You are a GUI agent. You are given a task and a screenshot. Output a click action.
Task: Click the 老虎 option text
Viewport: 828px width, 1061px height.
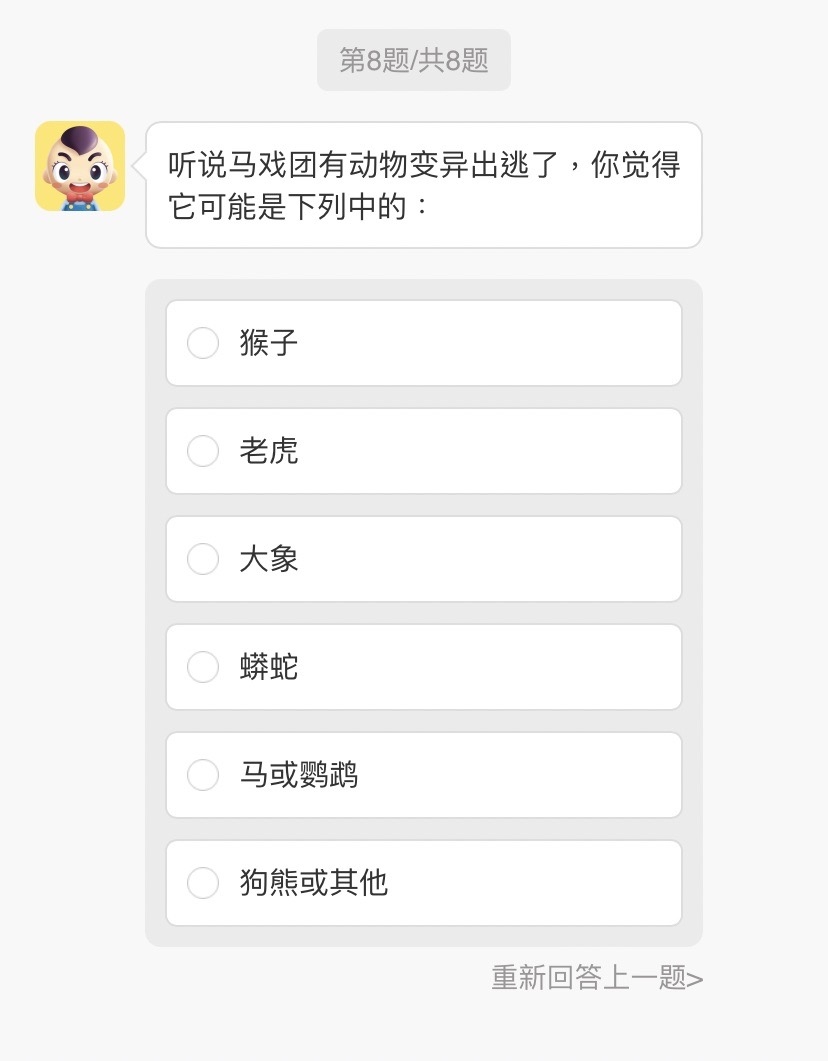click(x=269, y=451)
